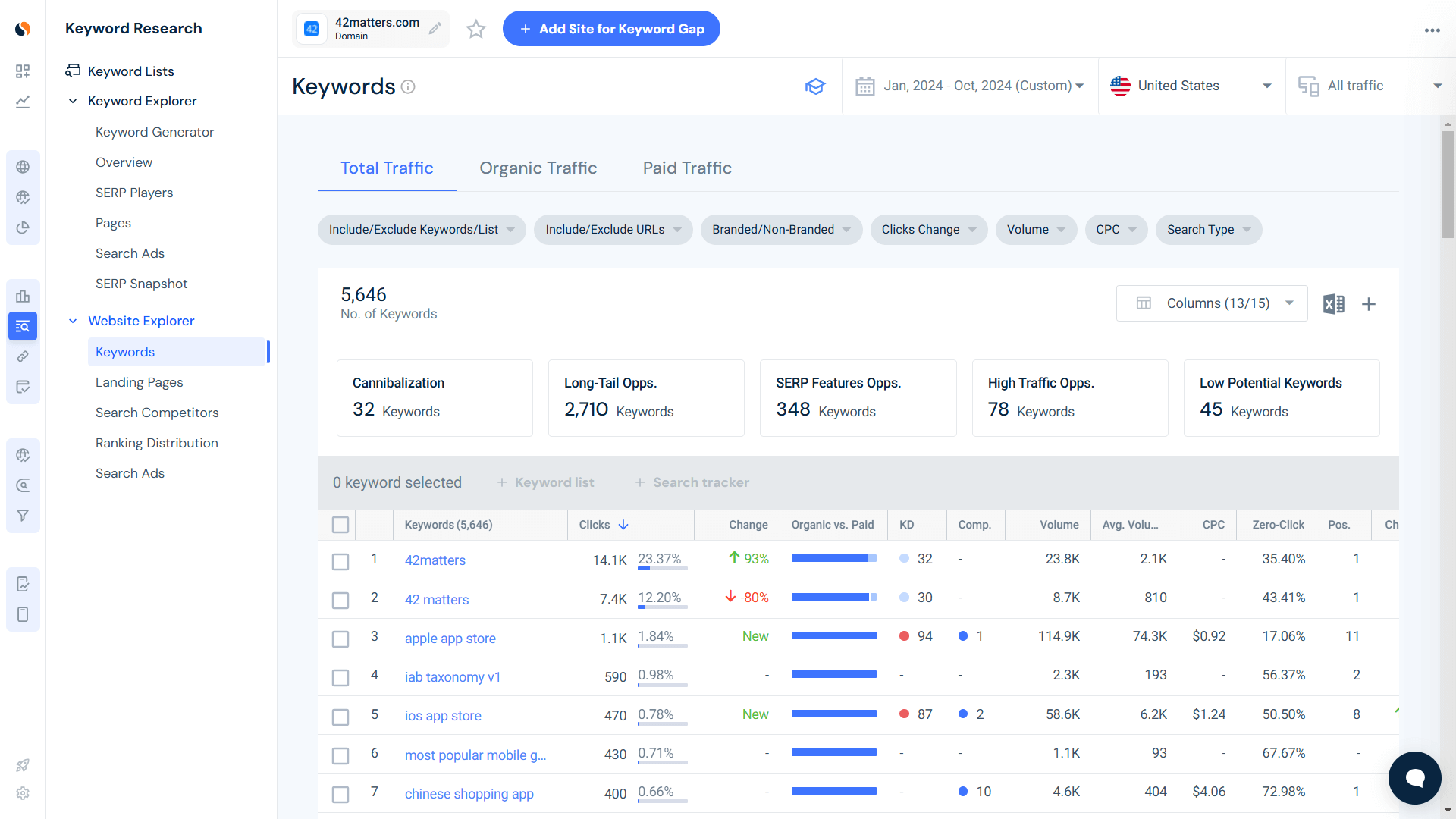Image resolution: width=1456 pixels, height=819 pixels.
Task: Check the box for iab taxonomy v1 row
Action: pos(340,678)
